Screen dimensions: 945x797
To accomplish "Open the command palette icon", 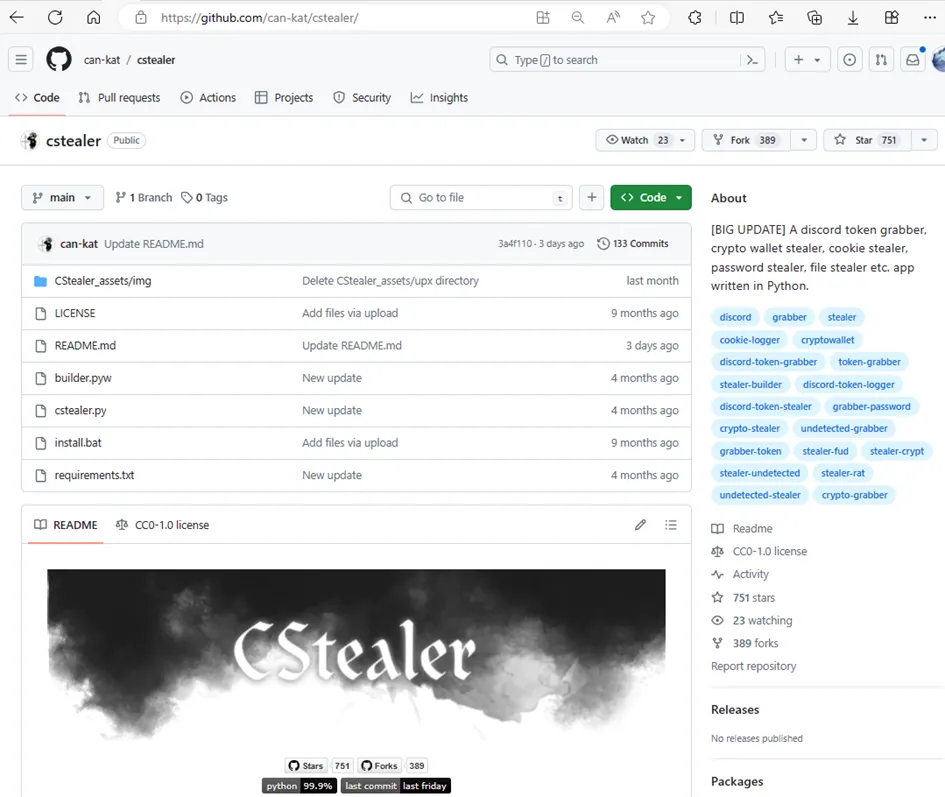I will [x=752, y=60].
